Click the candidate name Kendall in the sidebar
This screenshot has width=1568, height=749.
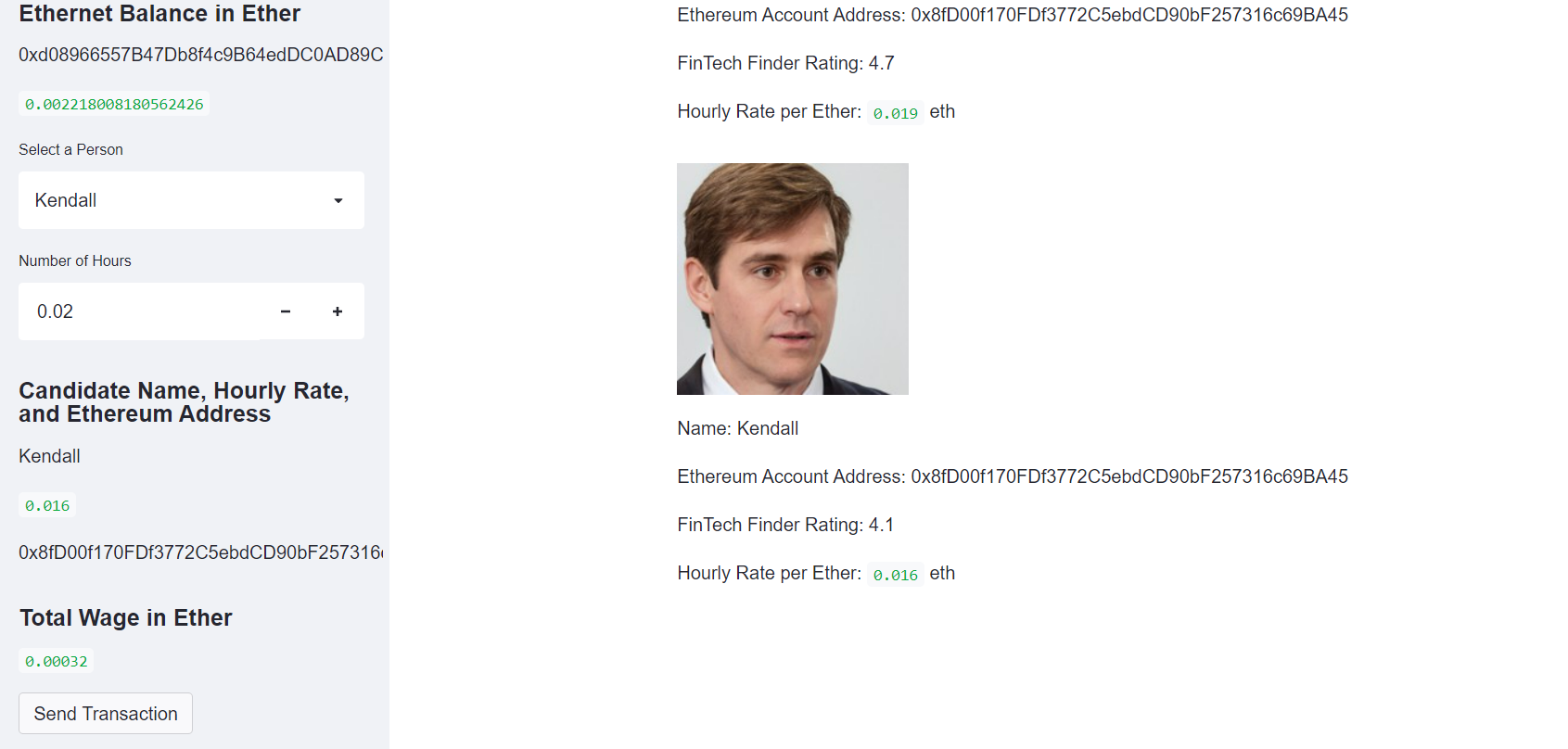coord(49,456)
